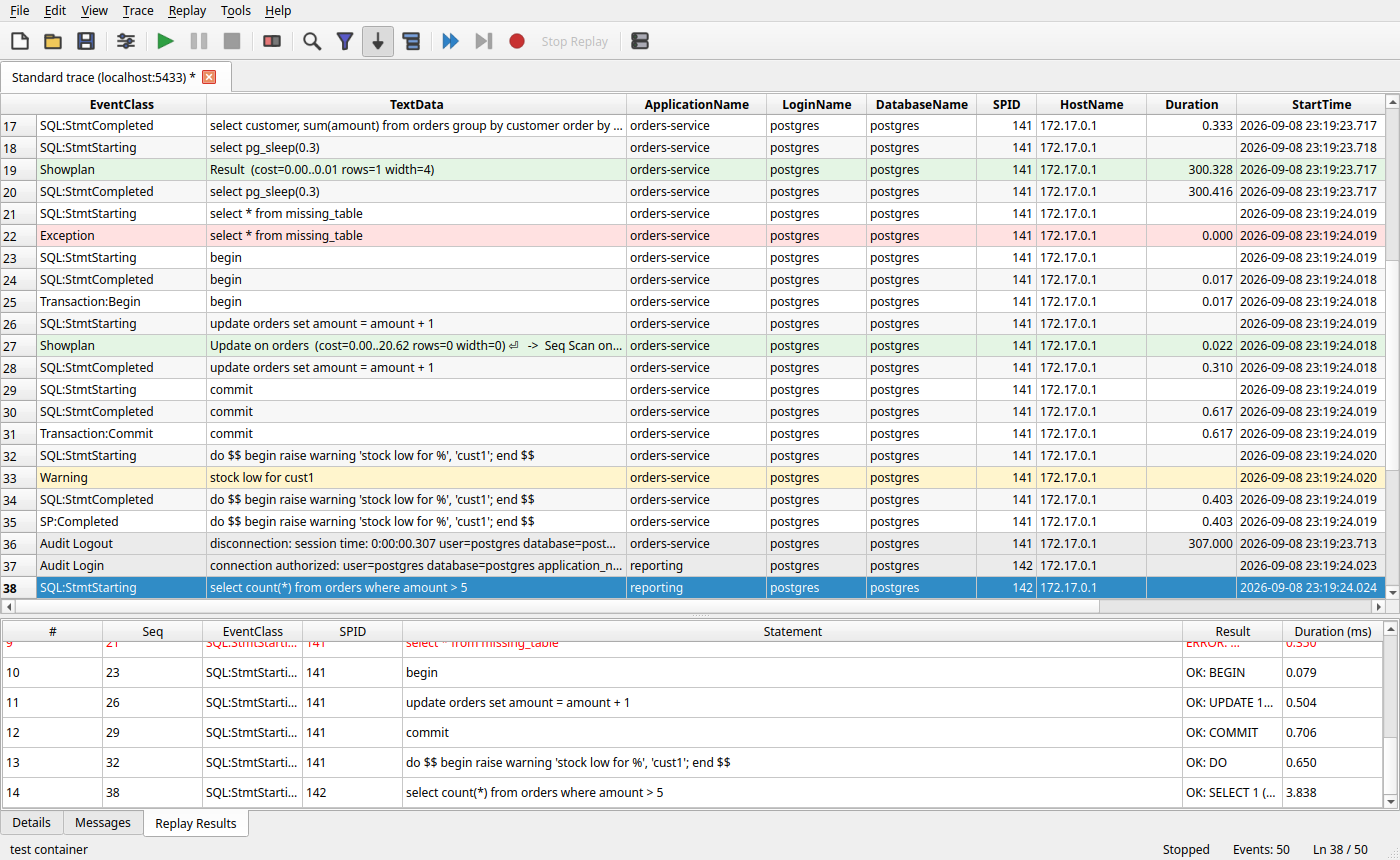1400x860 pixels.
Task: Open Find with the magnifier icon
Action: (x=312, y=41)
